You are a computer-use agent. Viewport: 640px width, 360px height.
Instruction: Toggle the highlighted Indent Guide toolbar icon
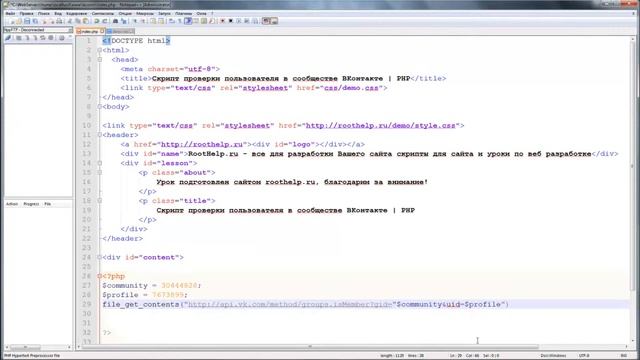(188, 21)
